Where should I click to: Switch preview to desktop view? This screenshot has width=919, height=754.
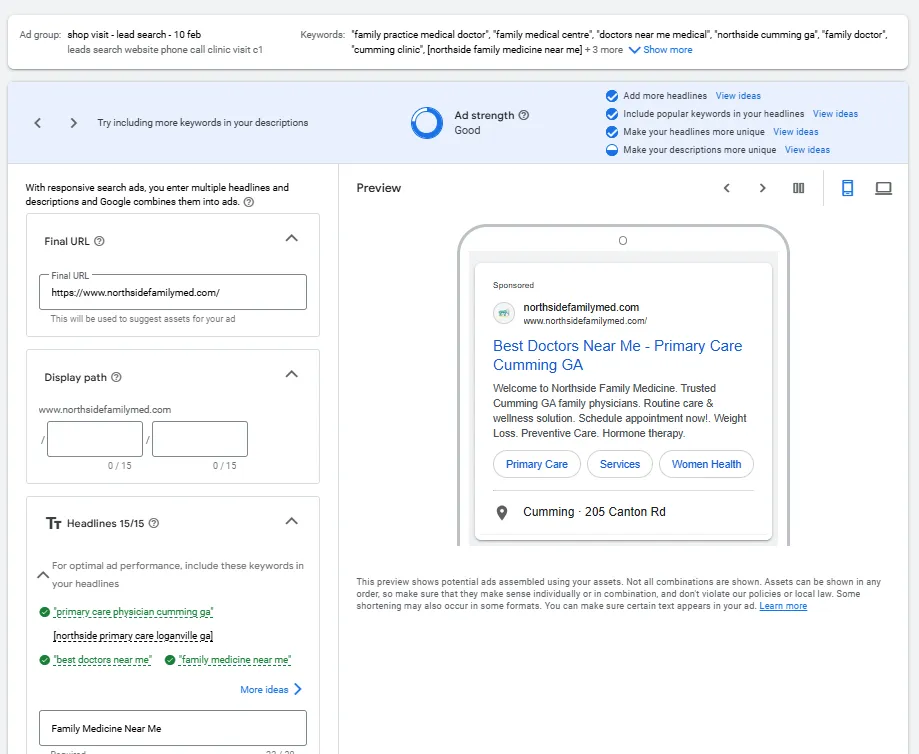pos(883,188)
